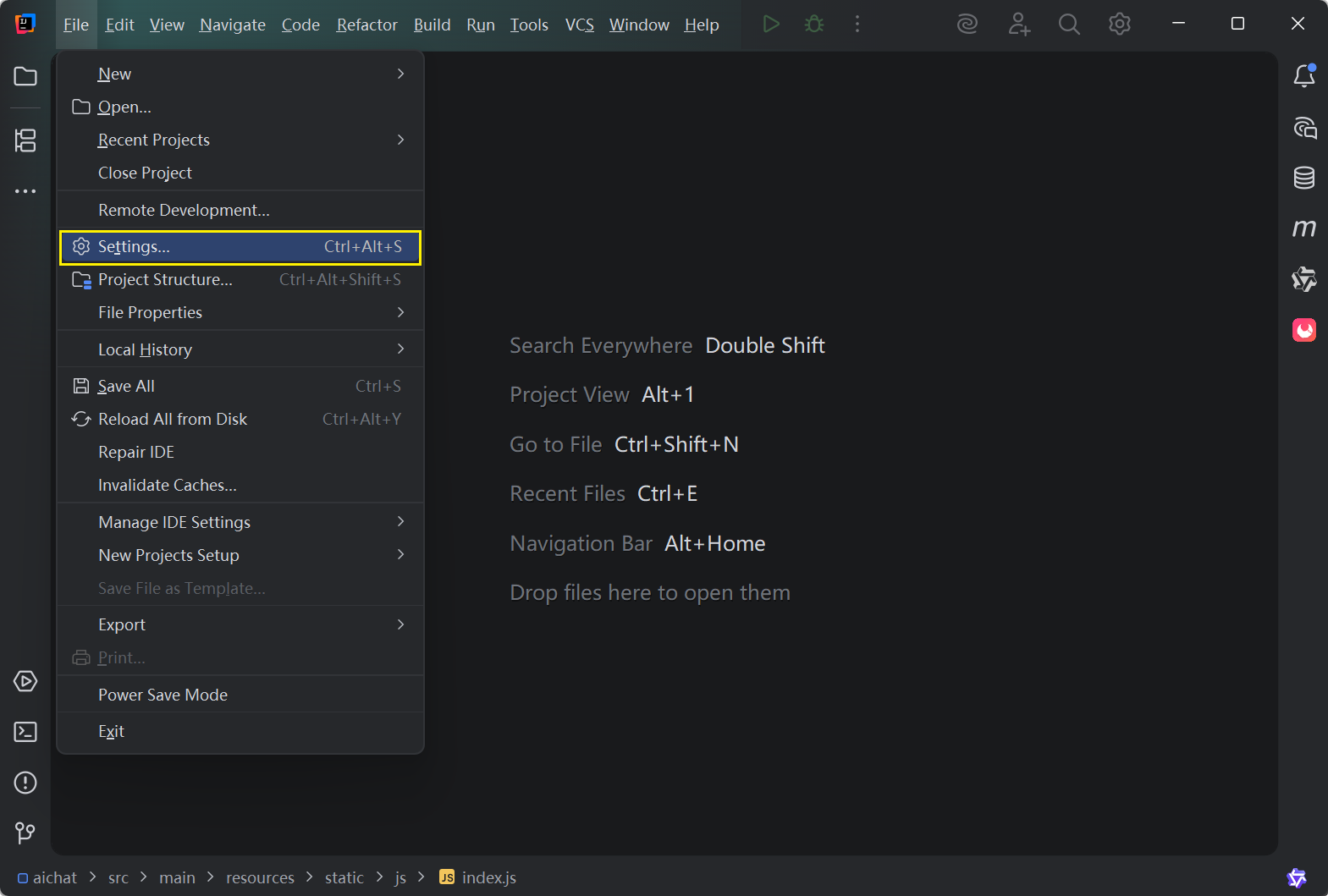1328x896 pixels.
Task: Open the Refactor menu in menu bar
Action: (366, 25)
